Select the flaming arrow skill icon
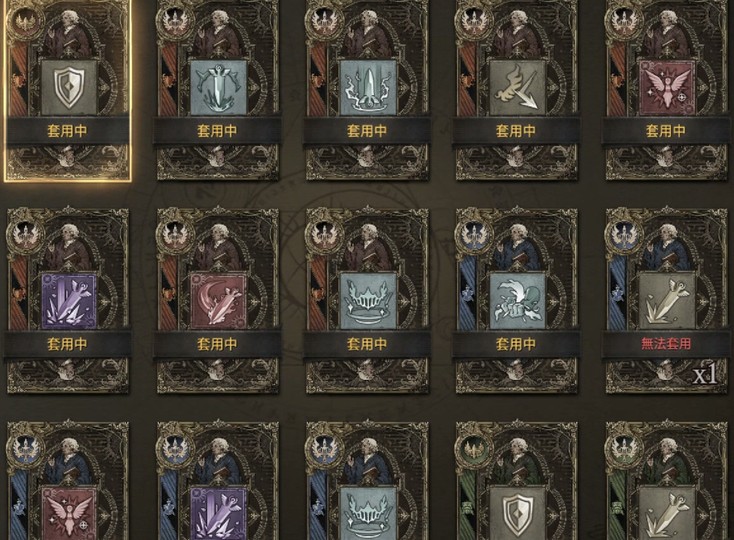734x540 pixels. pos(517,88)
